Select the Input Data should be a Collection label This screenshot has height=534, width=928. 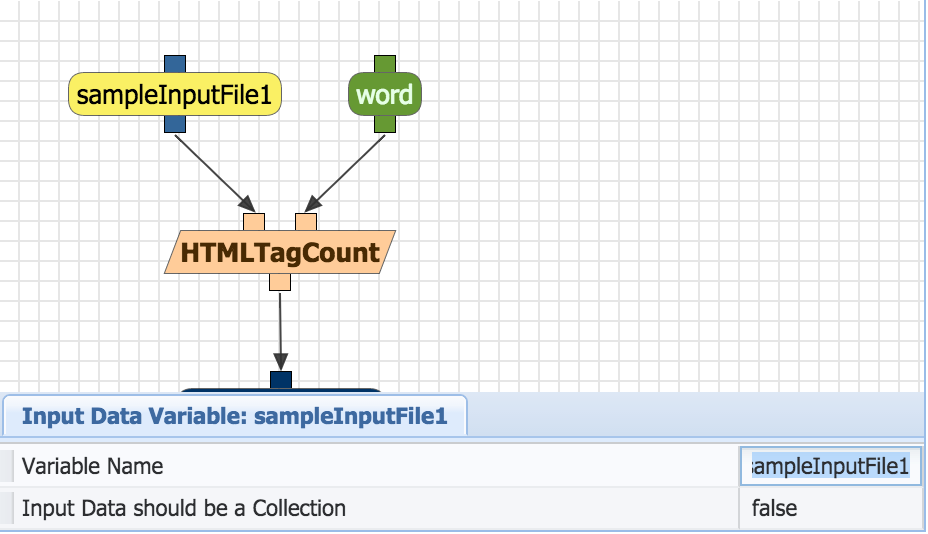click(x=184, y=508)
